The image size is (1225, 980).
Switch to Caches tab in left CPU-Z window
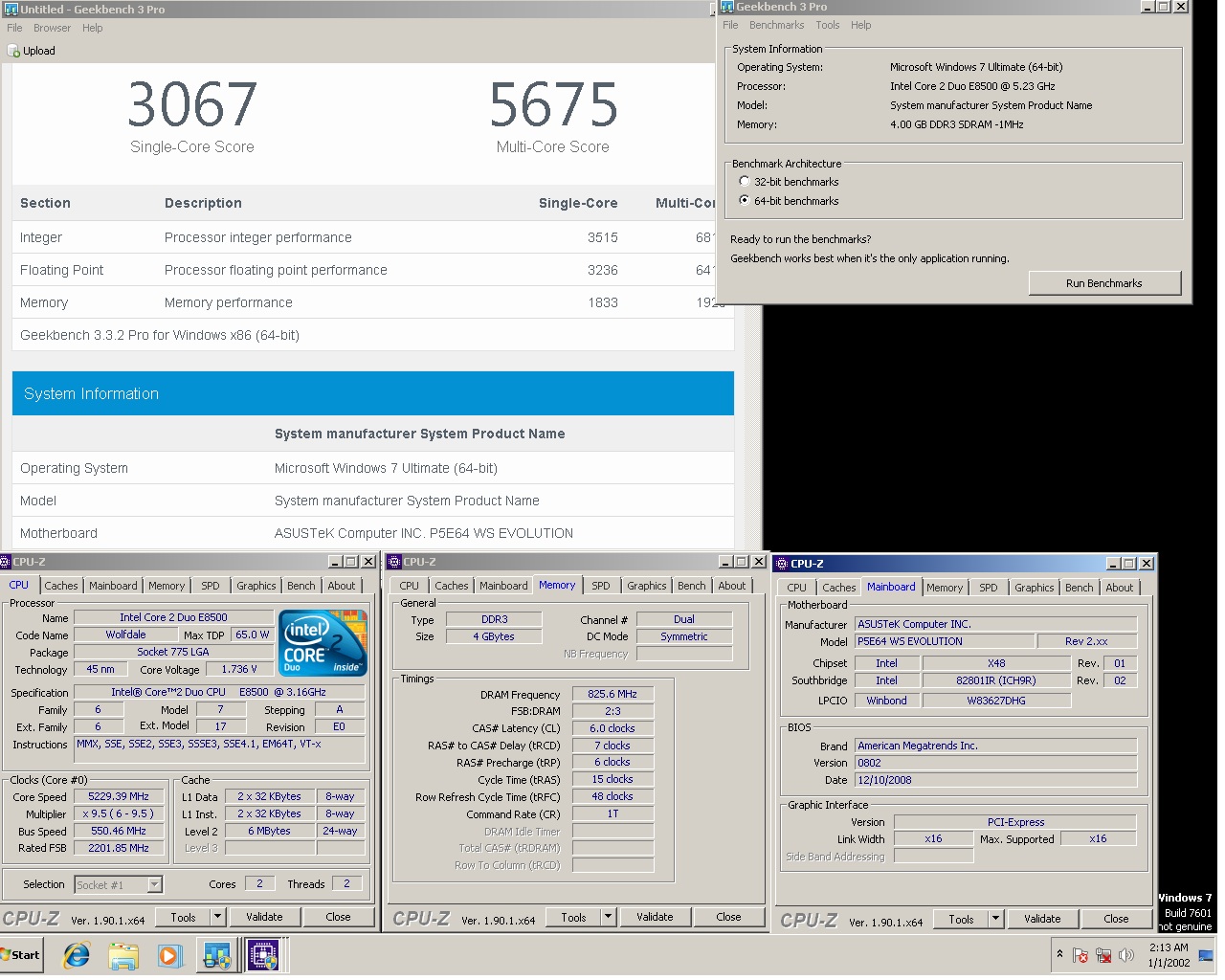pos(61,586)
